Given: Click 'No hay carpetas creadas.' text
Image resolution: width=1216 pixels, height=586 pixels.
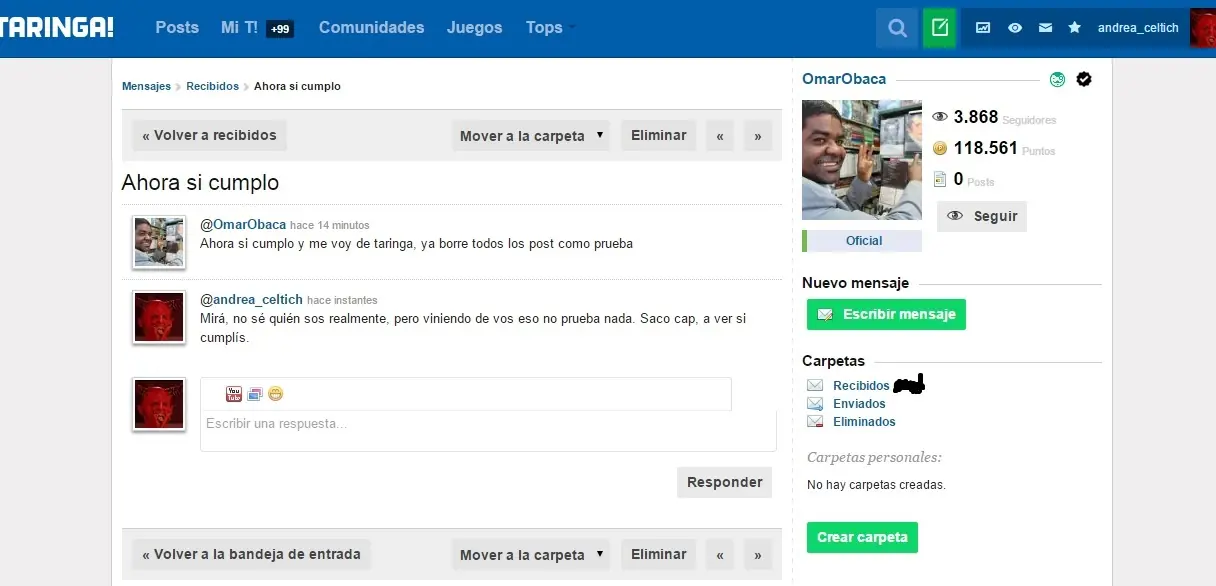Looking at the screenshot, I should click(x=876, y=485).
